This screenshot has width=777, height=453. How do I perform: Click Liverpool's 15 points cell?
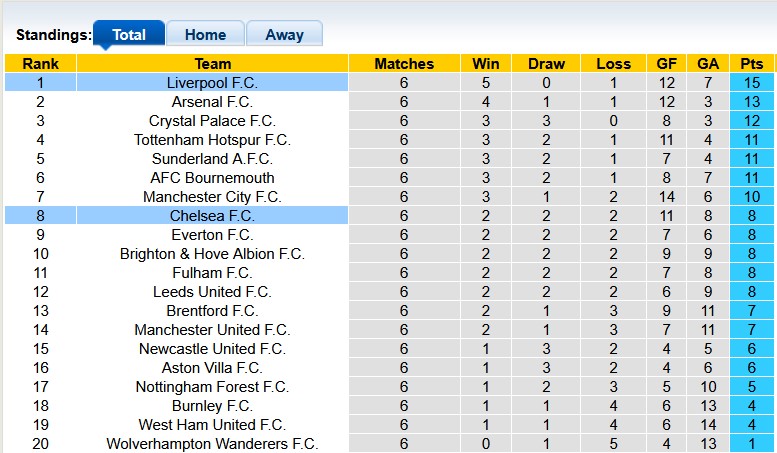pyautogui.click(x=752, y=83)
